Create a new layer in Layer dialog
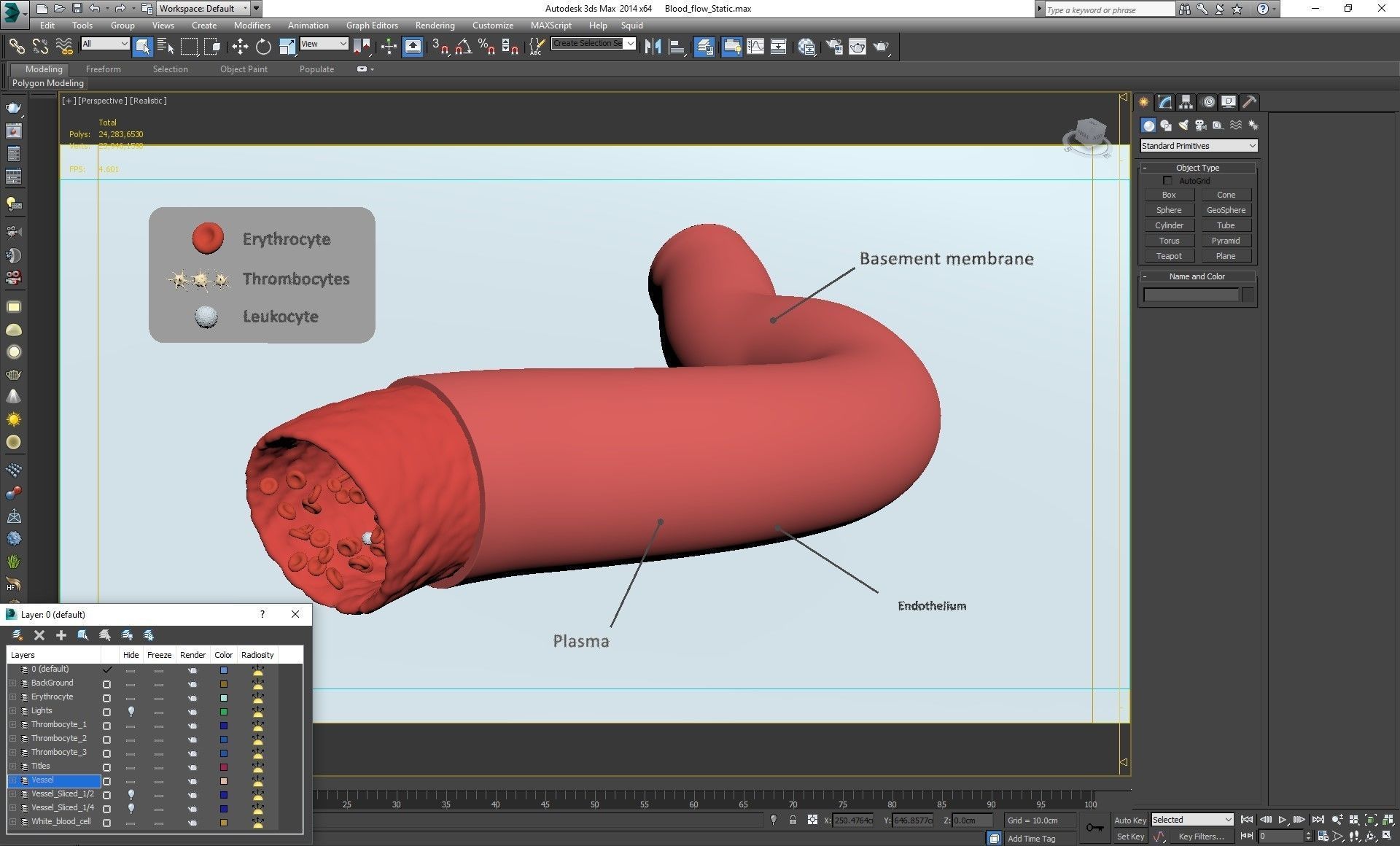 (x=17, y=635)
